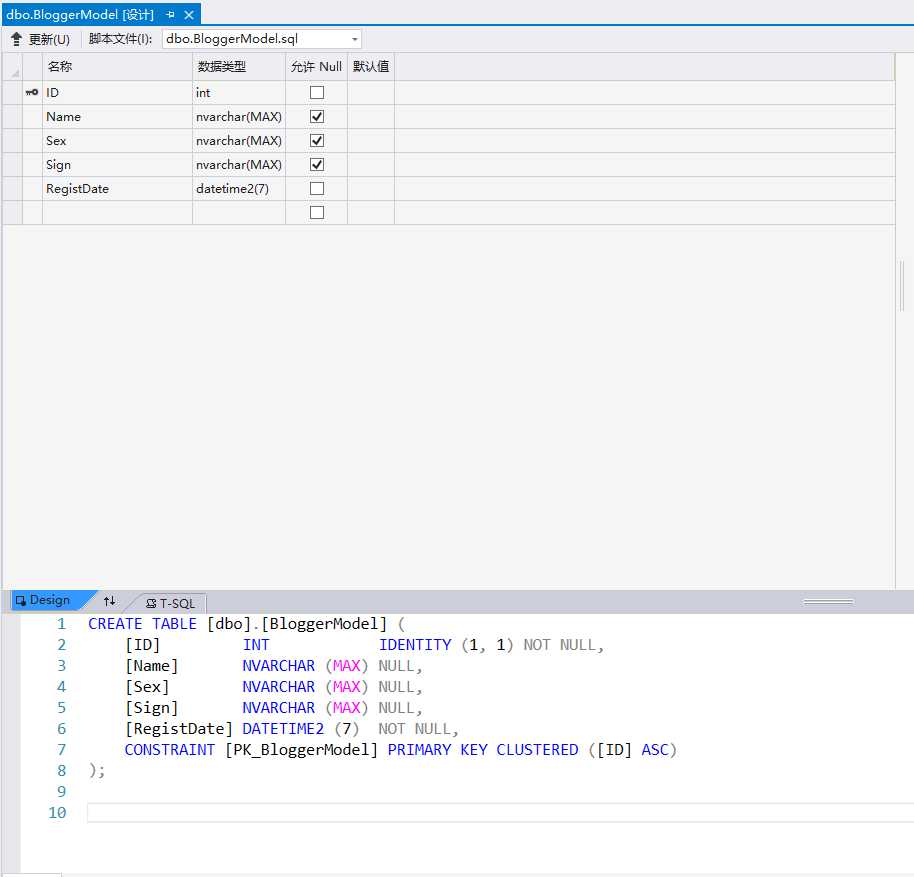This screenshot has height=877, width=914.
Task: Click DATETIME2 keyword in SQL line 6
Action: (x=283, y=729)
